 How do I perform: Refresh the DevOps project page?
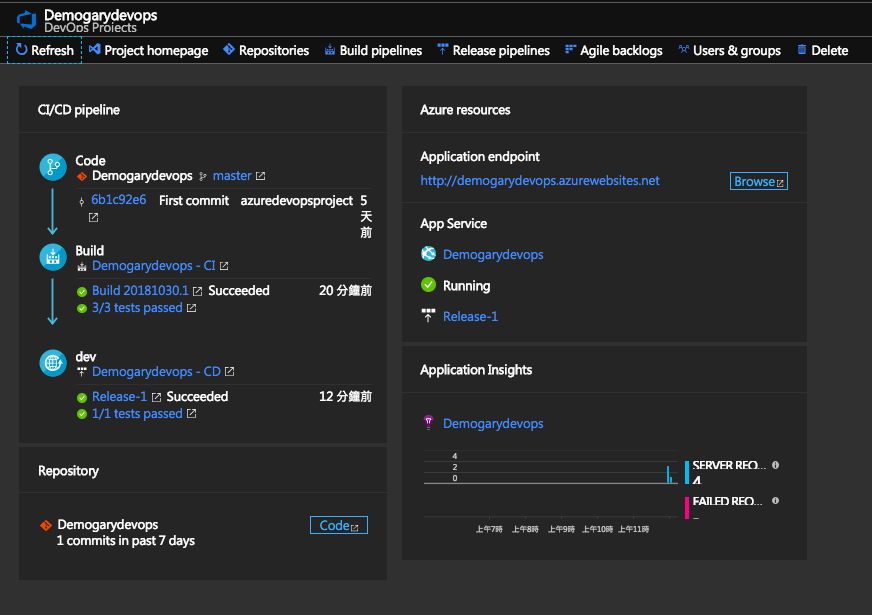pos(45,50)
